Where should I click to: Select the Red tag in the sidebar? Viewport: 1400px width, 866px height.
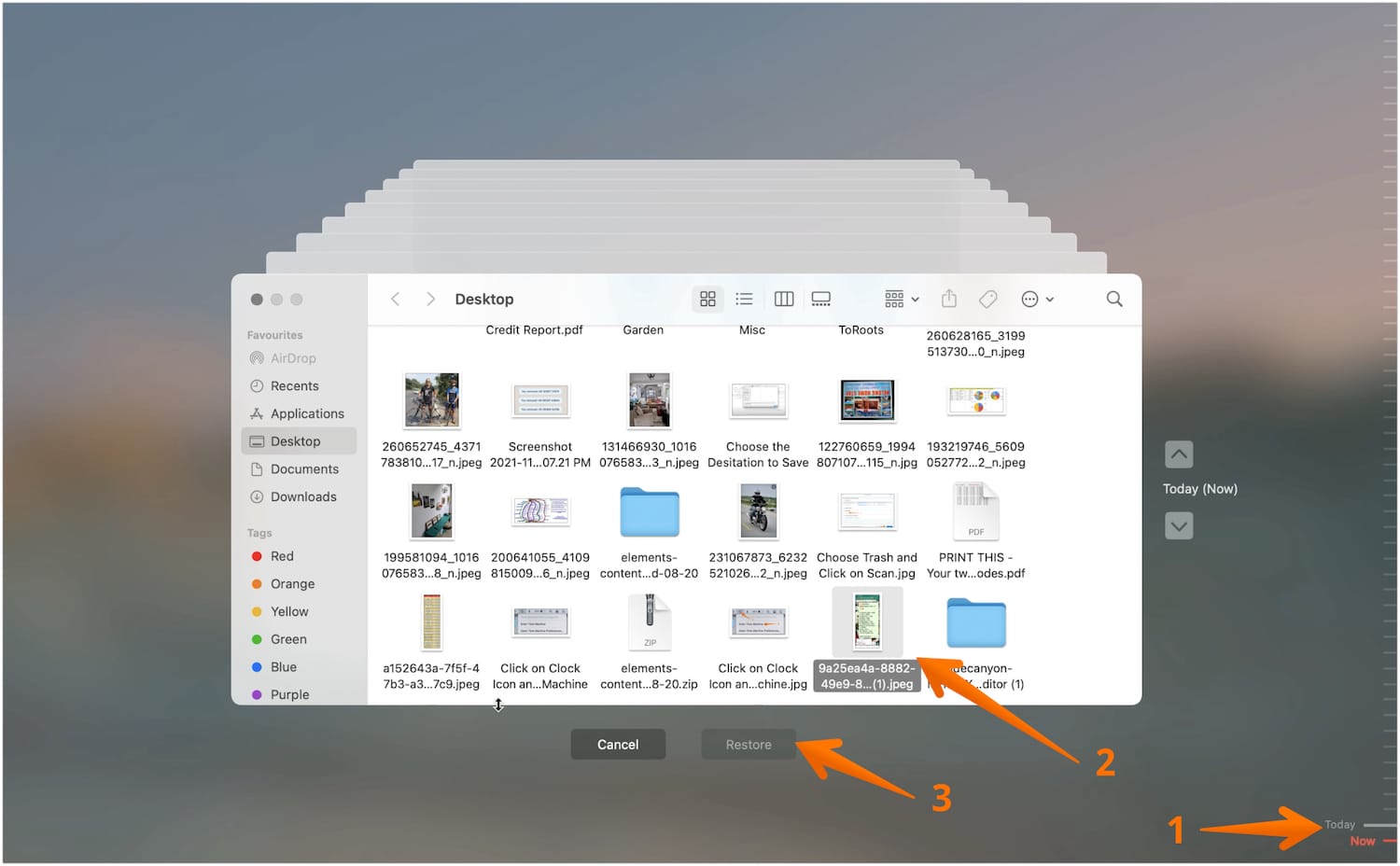282,555
